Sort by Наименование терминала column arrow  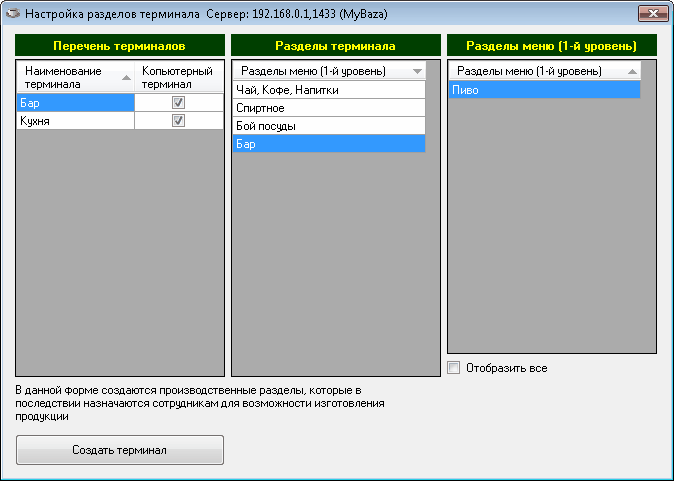coord(126,78)
